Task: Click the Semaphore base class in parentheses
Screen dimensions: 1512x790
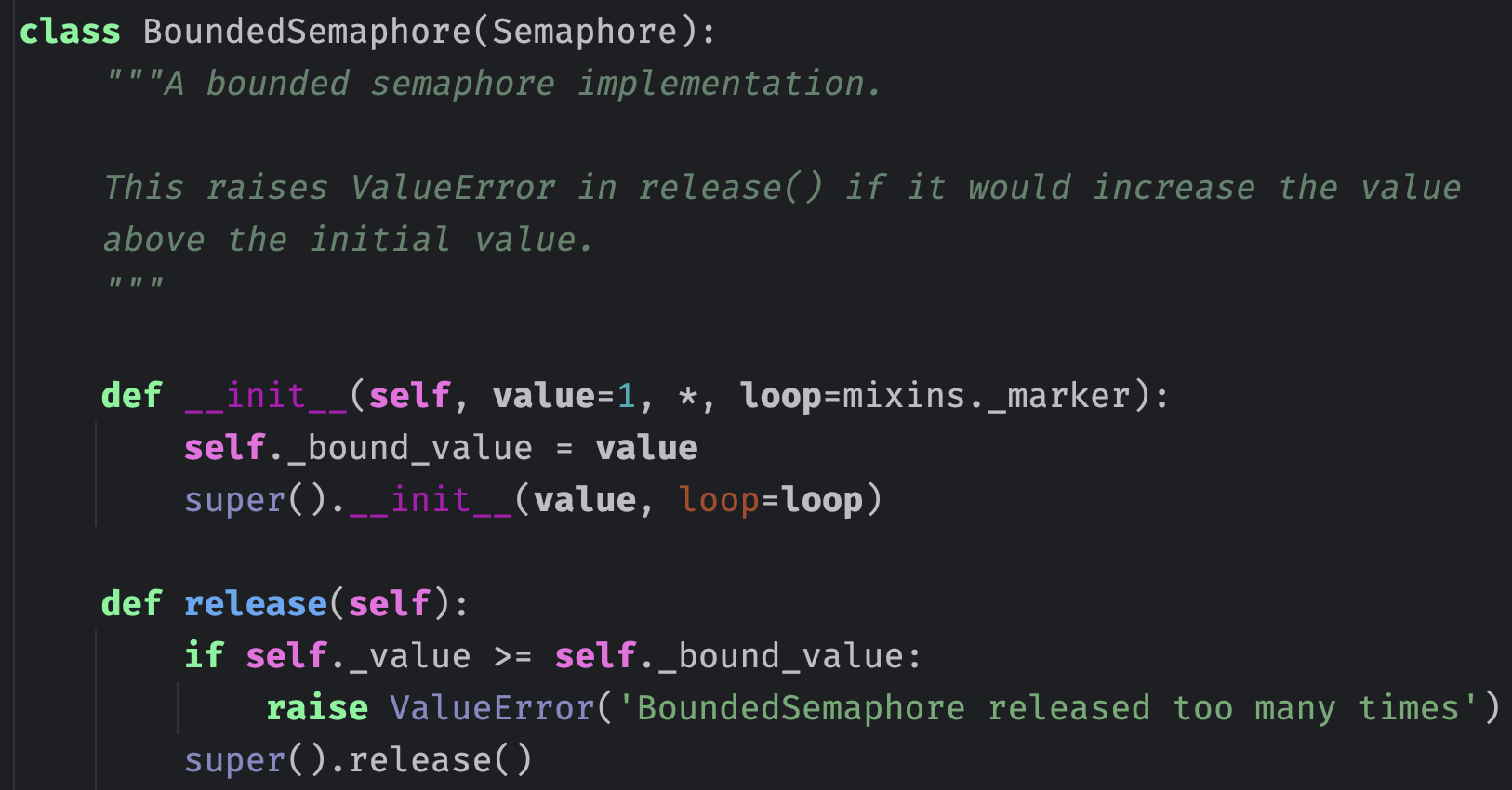Action: [584, 32]
